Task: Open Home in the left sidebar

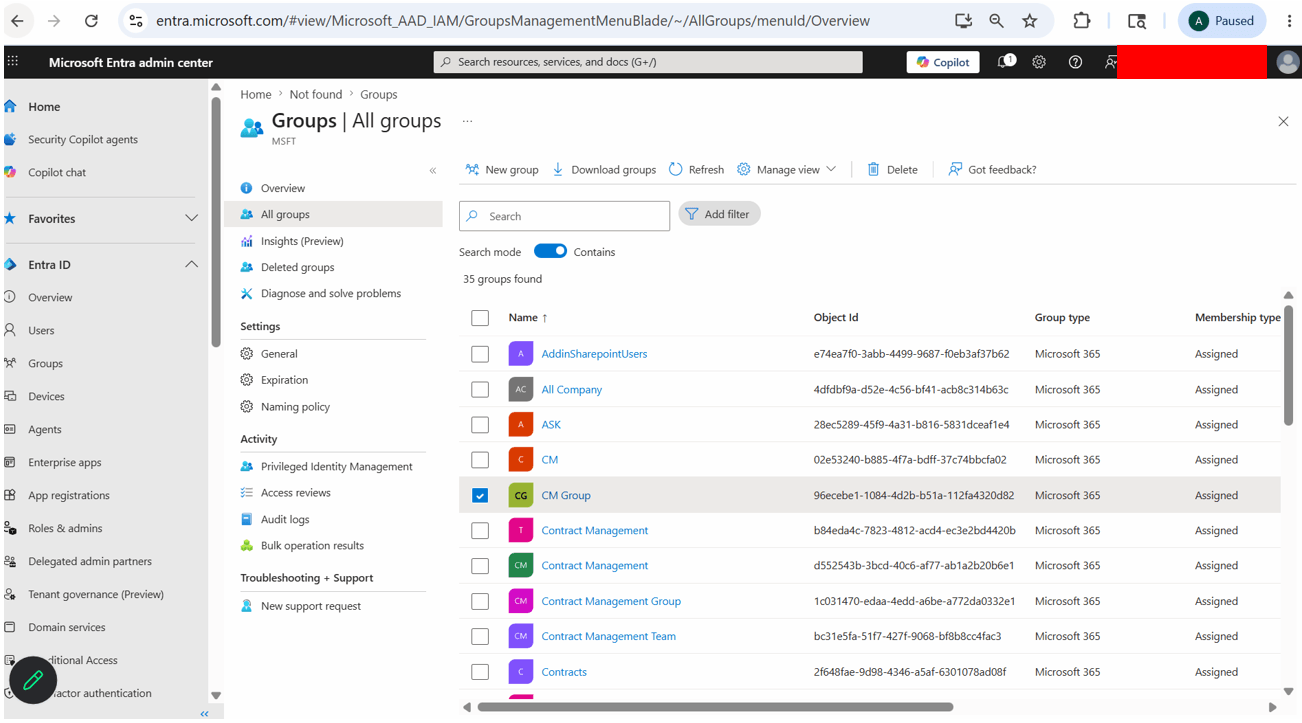Action: [44, 107]
